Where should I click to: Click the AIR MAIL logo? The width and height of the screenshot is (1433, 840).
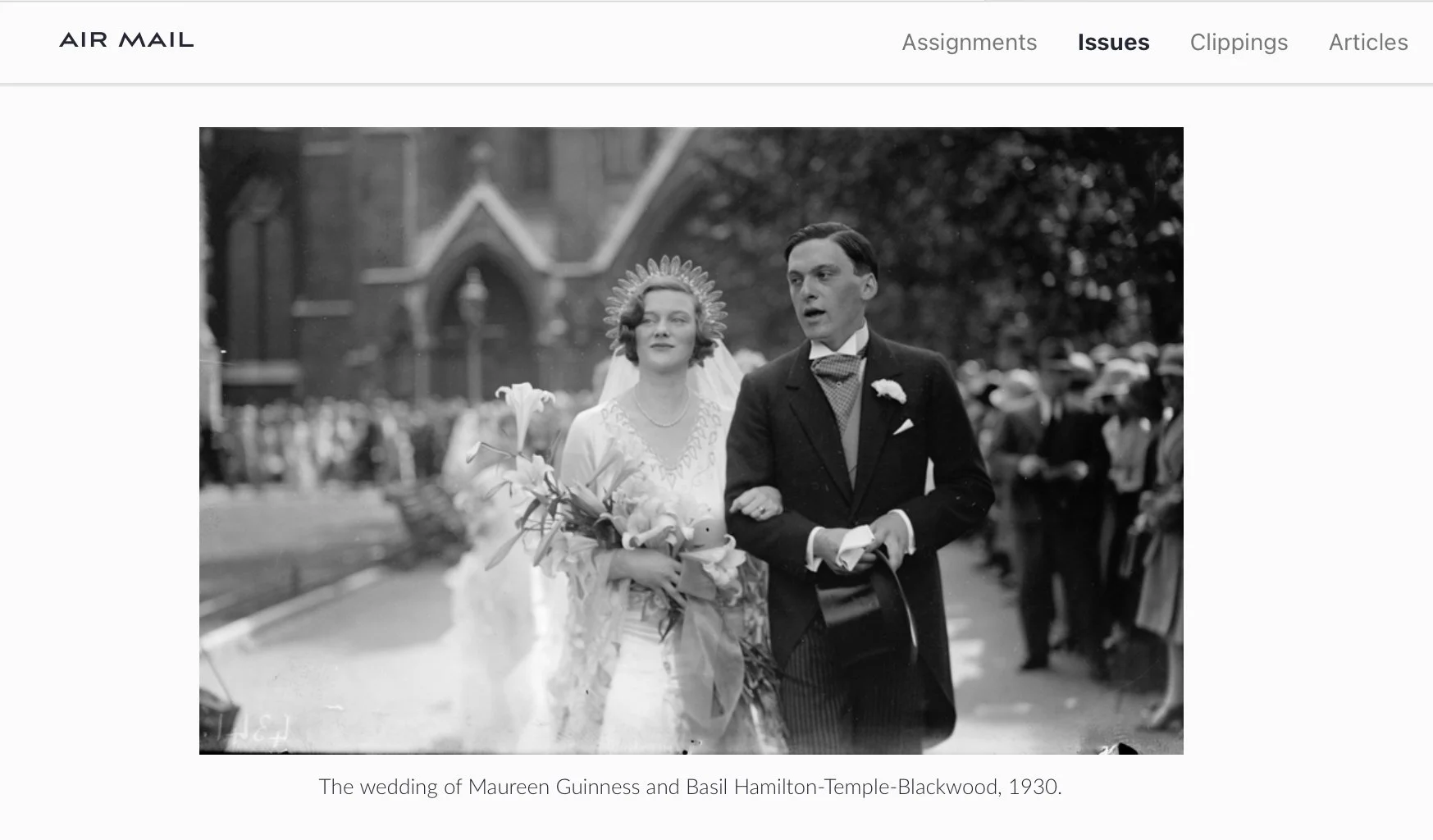[x=126, y=40]
